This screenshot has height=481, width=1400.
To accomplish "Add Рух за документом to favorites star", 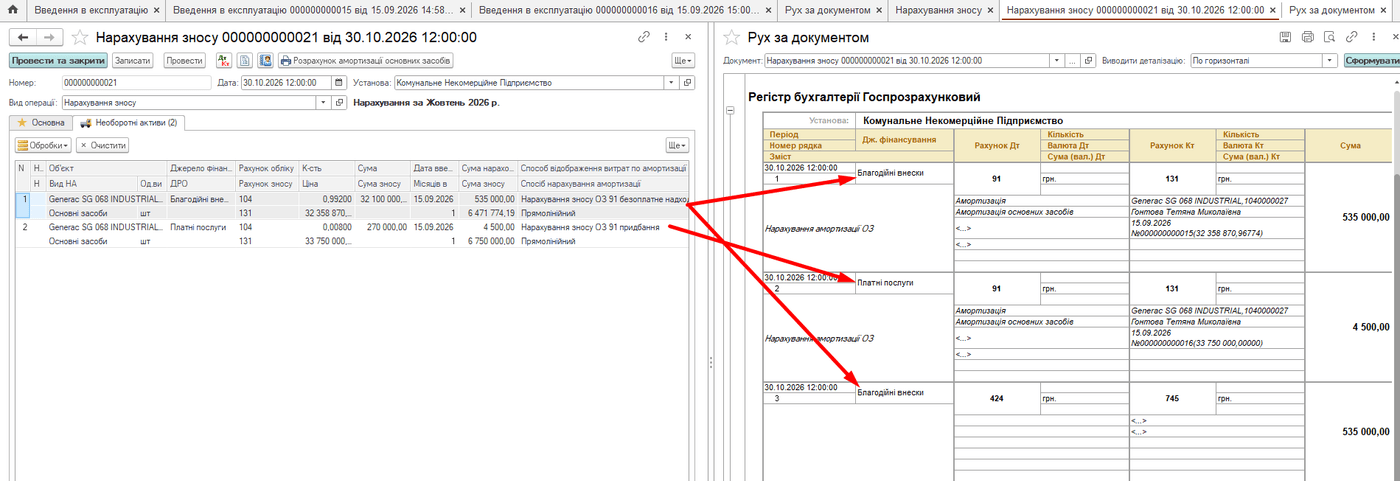I will click(x=731, y=38).
